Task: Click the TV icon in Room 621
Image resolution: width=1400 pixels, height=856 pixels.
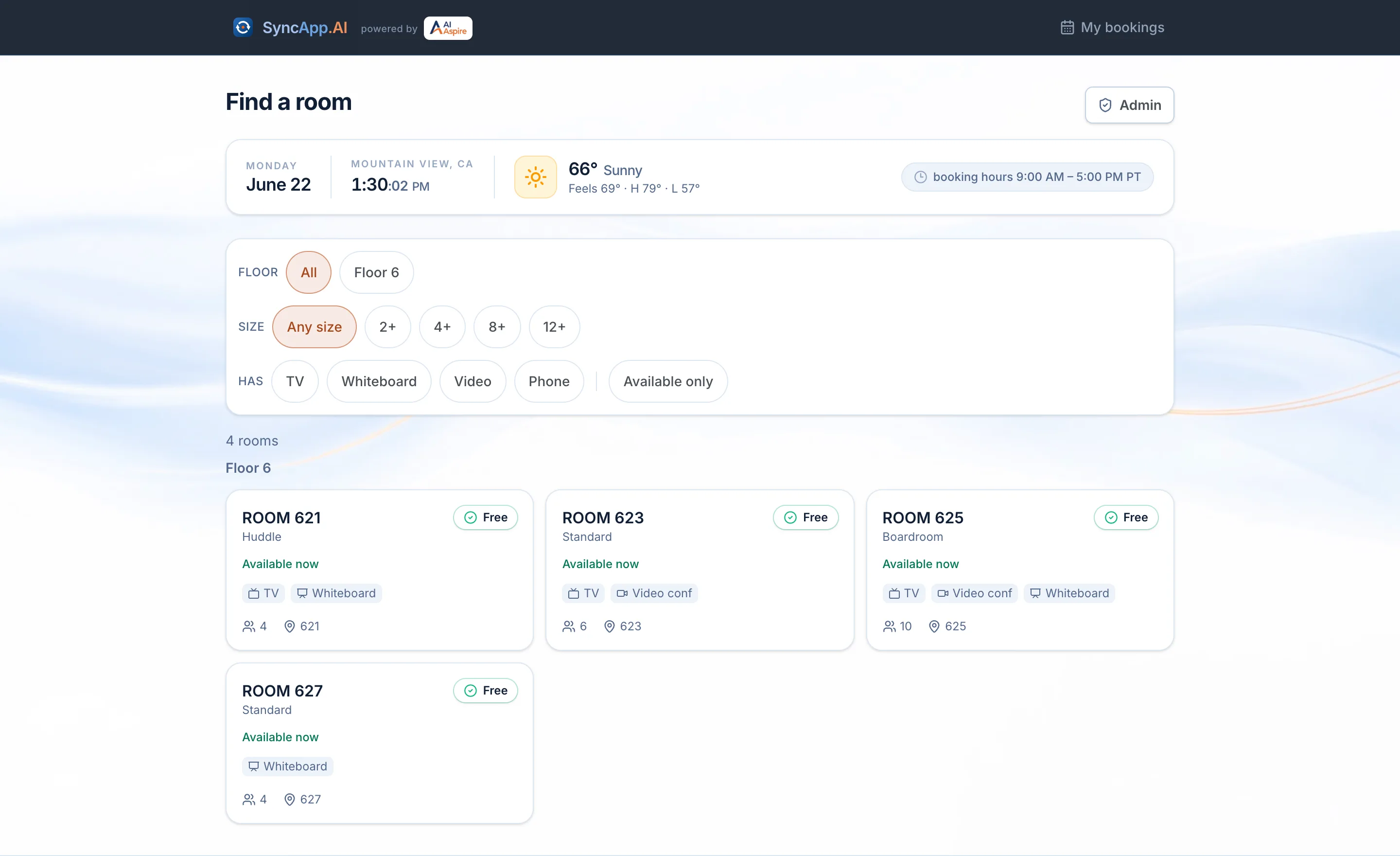Action: click(x=253, y=593)
